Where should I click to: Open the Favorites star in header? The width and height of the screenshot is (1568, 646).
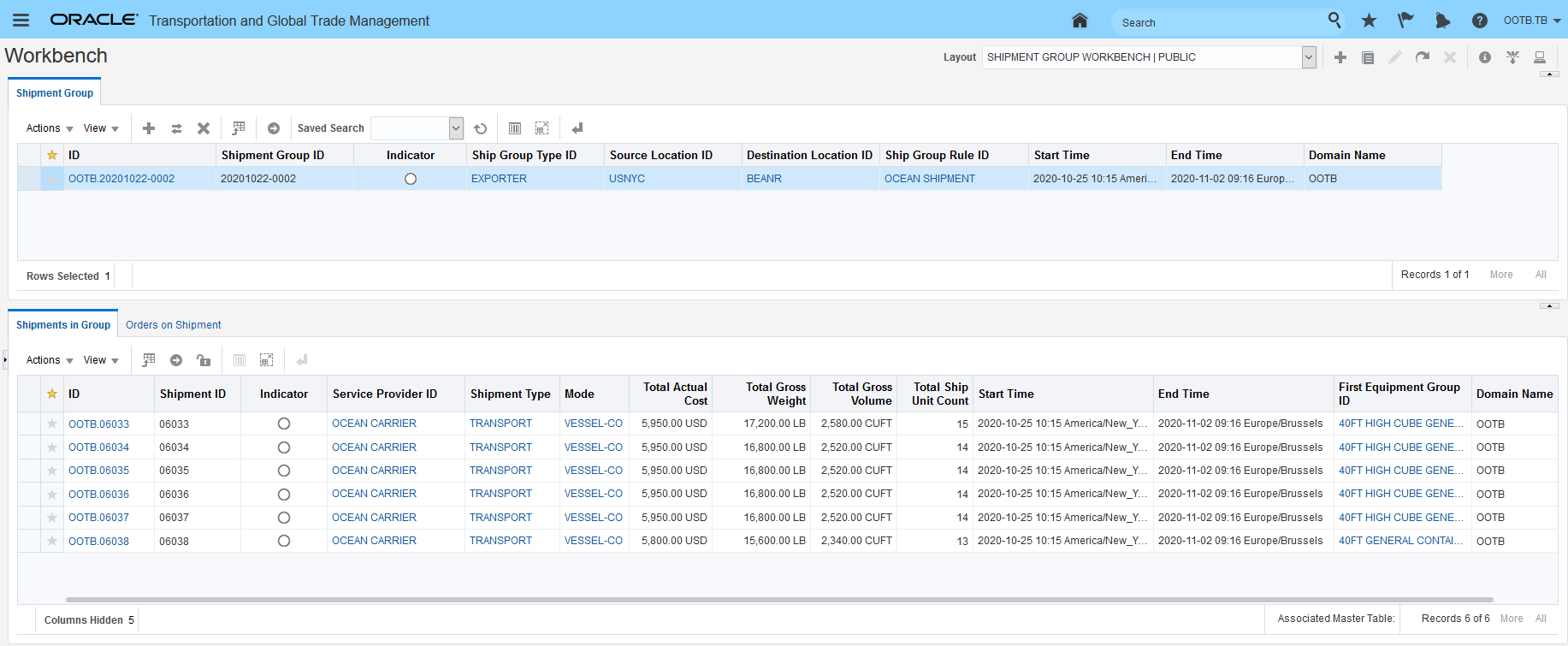point(1369,21)
